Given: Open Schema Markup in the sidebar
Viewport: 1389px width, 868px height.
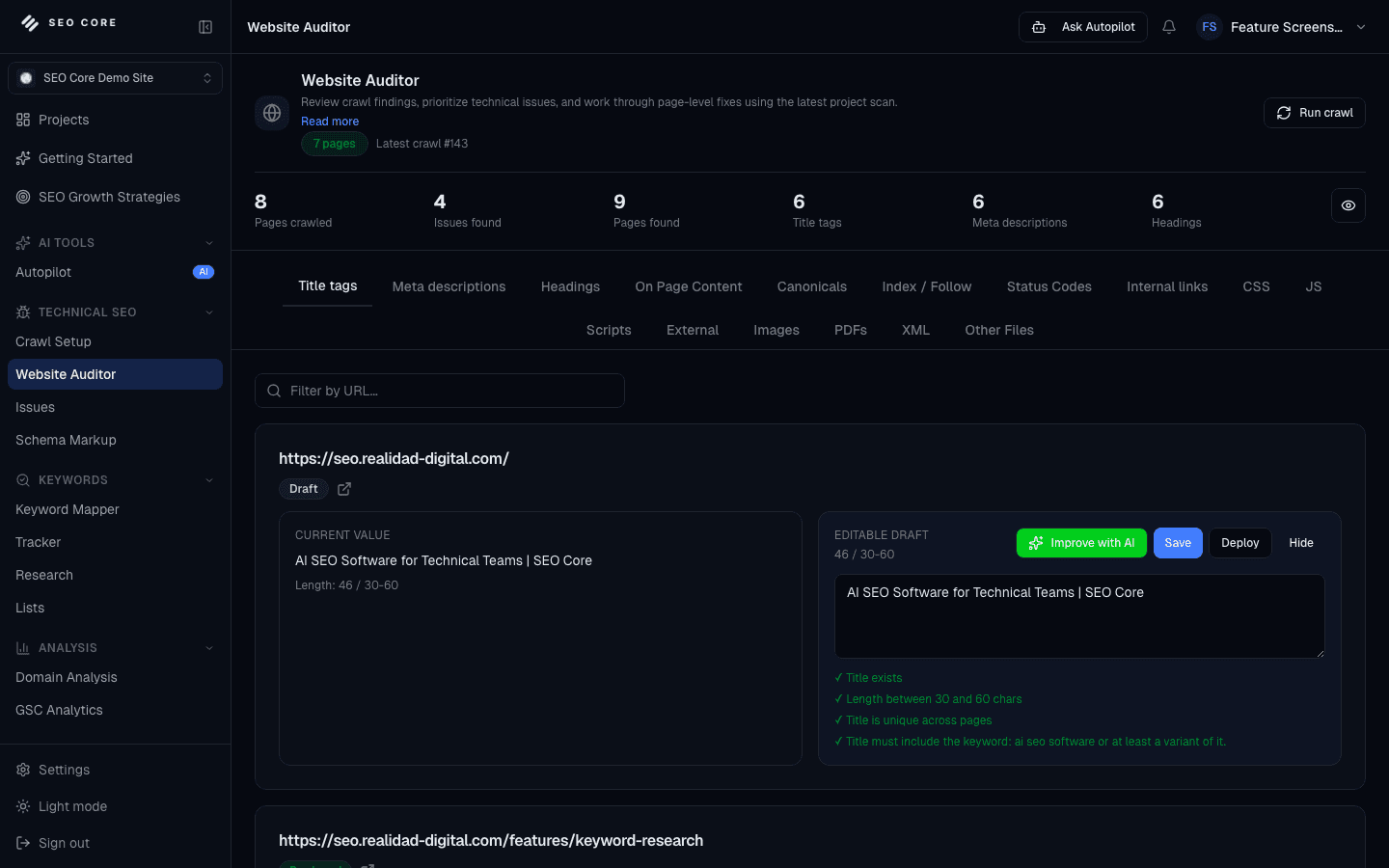Looking at the screenshot, I should point(115,440).
